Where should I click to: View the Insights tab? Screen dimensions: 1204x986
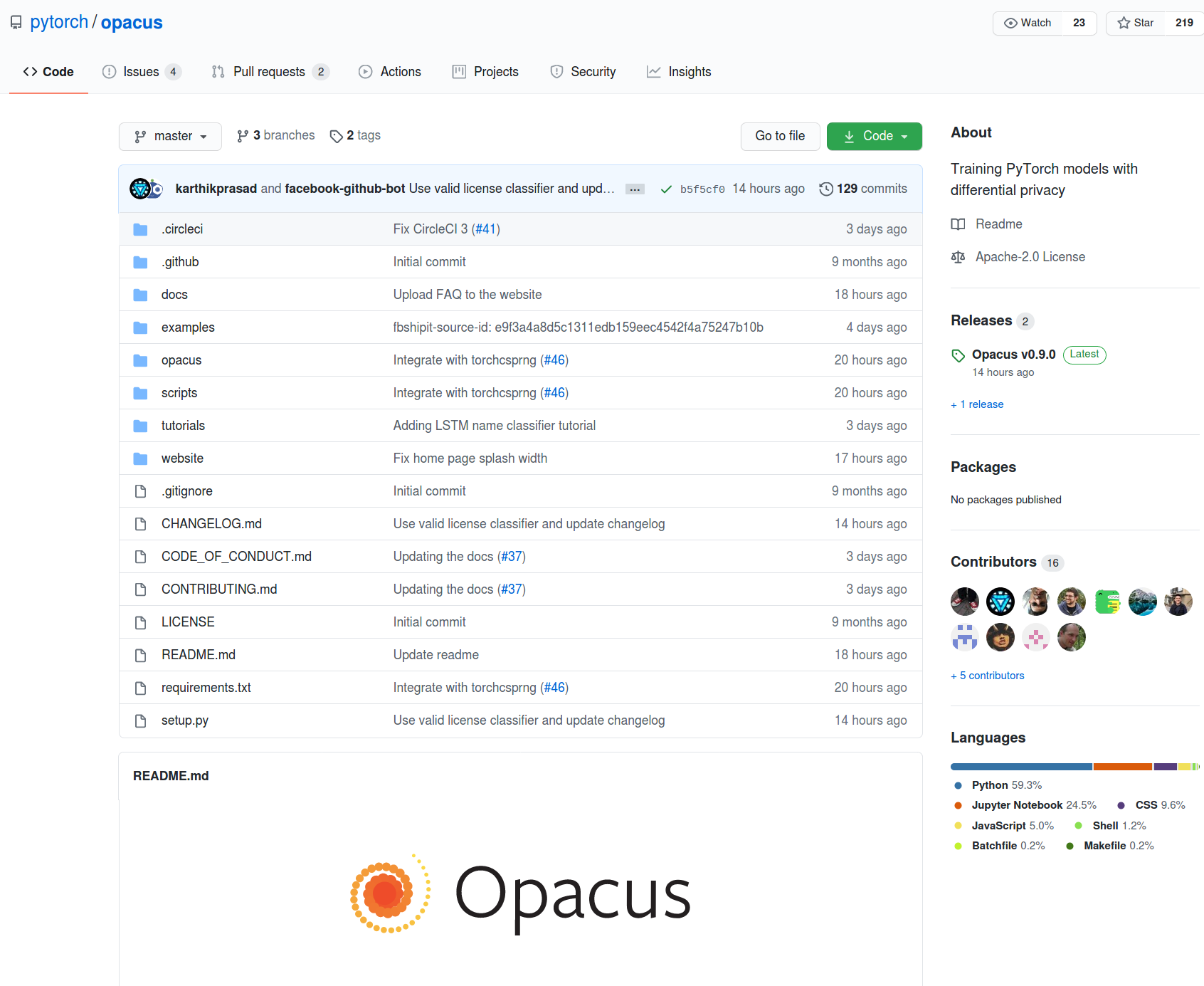pos(679,72)
